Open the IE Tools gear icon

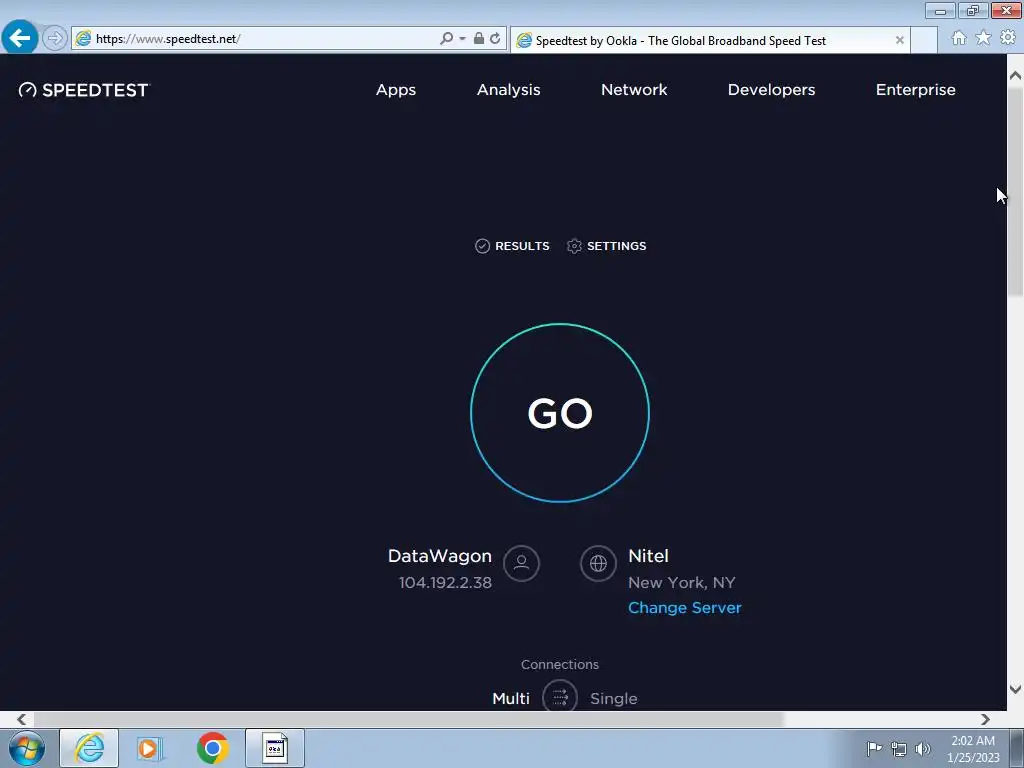(x=1008, y=38)
